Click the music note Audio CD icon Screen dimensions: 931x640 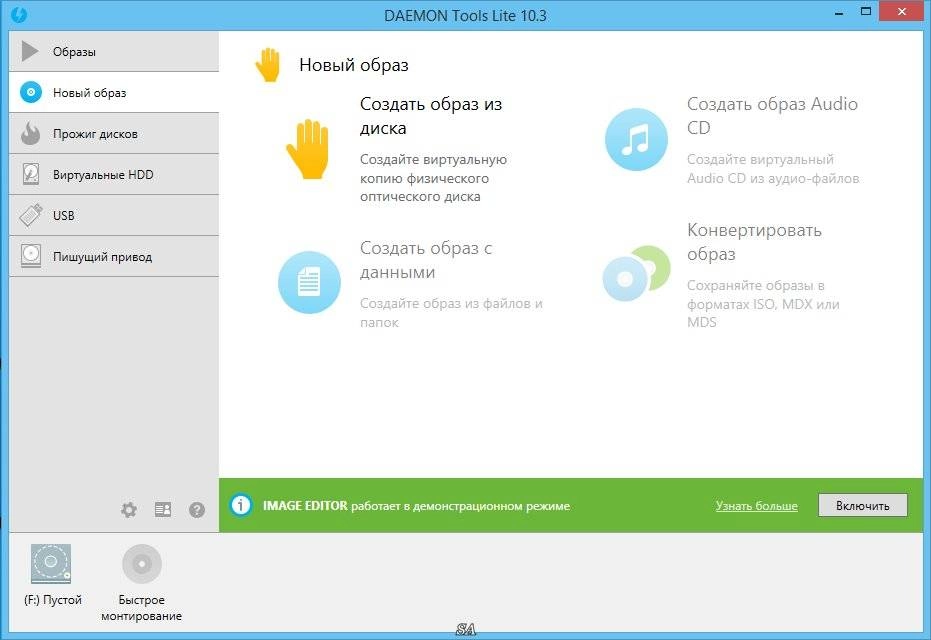pyautogui.click(x=636, y=140)
